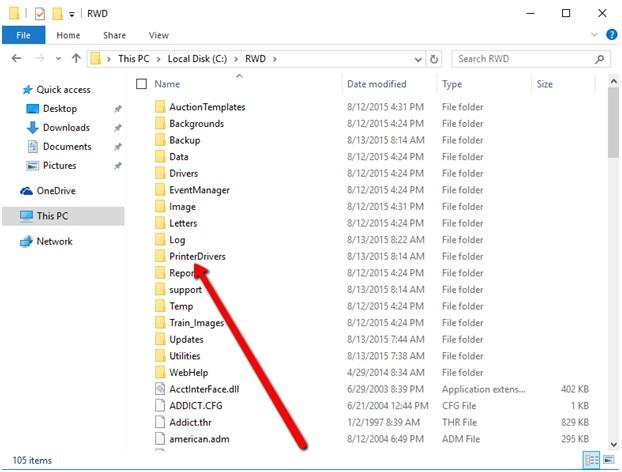Sort by the Name column header
Viewport: 622px width, 472px height.
point(167,84)
